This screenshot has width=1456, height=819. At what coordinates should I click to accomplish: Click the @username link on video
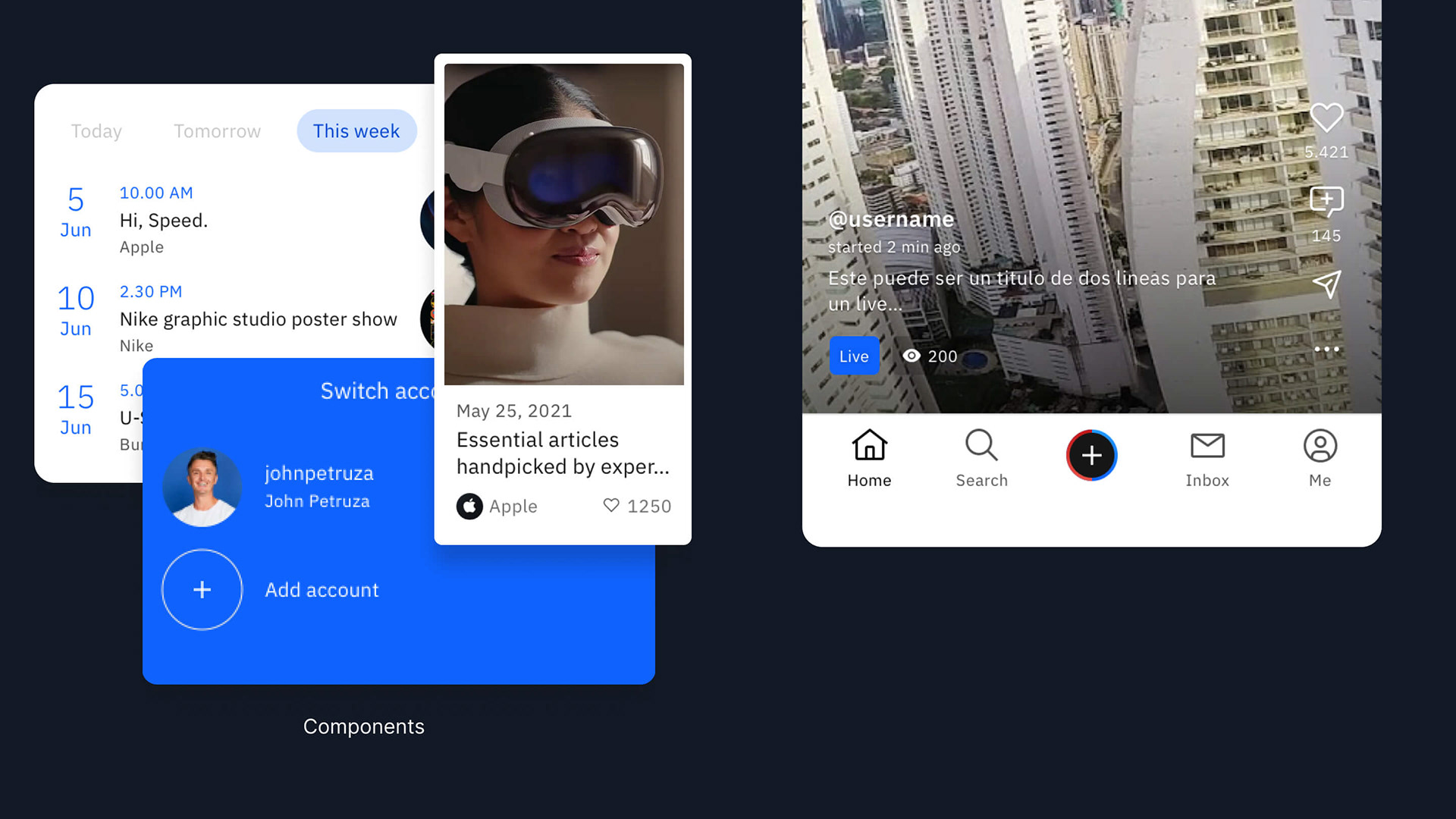pos(891,219)
